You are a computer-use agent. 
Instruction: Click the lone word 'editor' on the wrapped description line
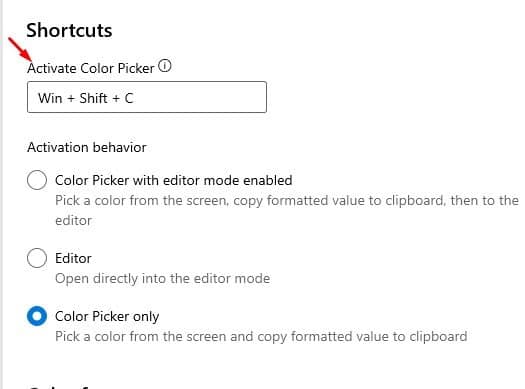pyautogui.click(x=73, y=221)
